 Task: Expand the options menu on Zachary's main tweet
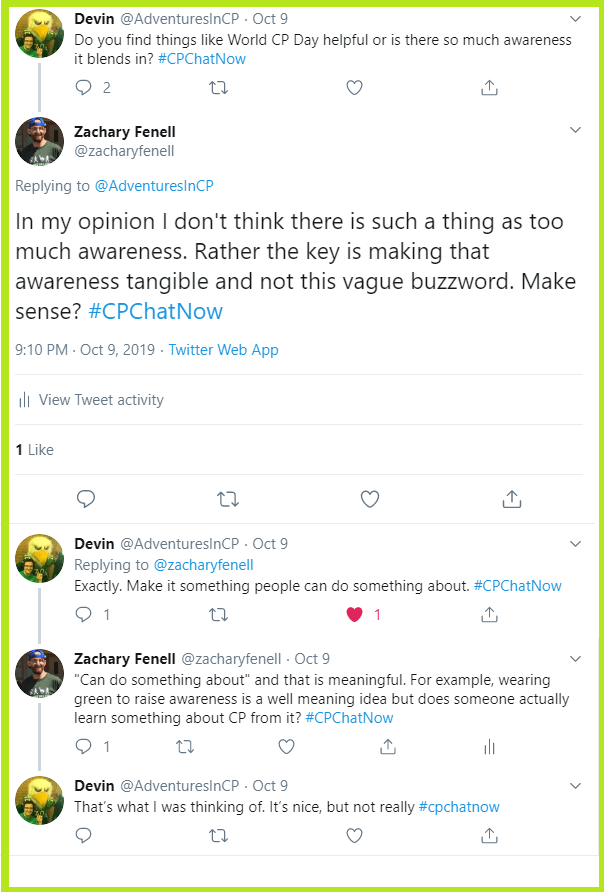tap(575, 130)
